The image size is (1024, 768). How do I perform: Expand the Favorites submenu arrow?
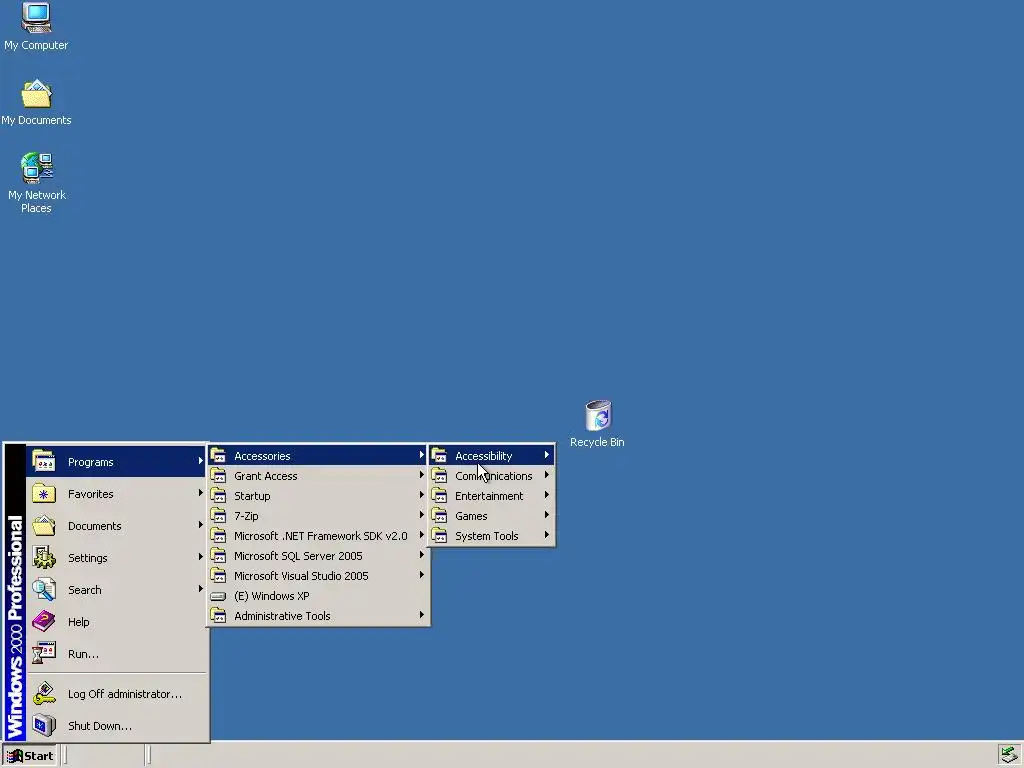point(200,493)
